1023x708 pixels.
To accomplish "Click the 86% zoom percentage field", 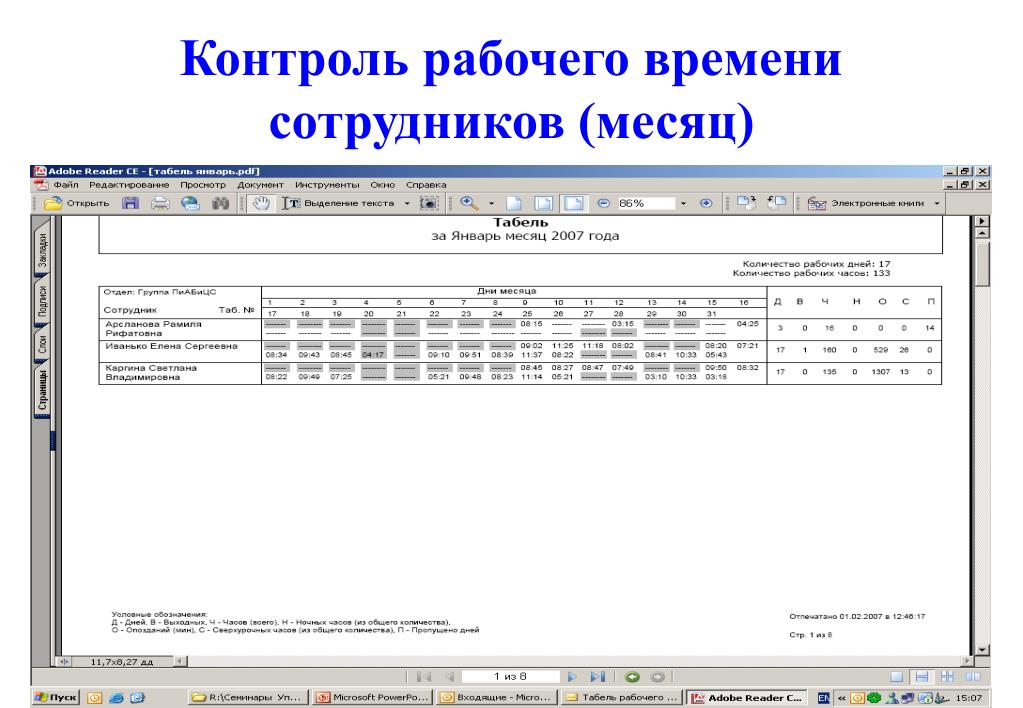I will tap(645, 203).
